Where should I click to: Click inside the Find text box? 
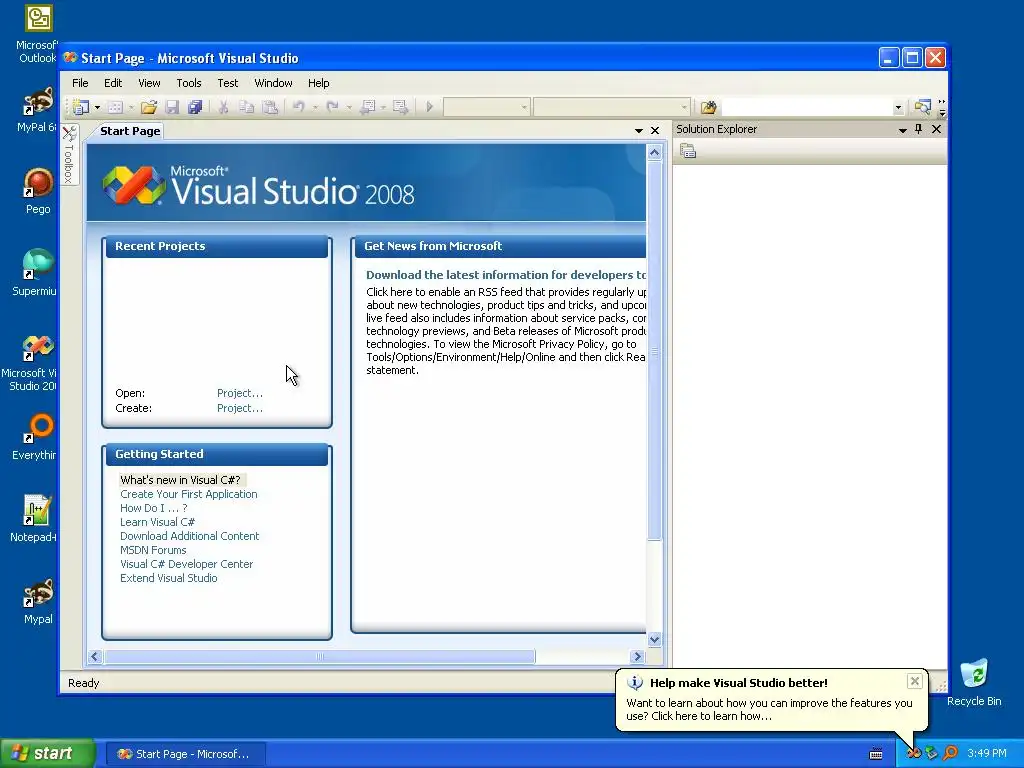point(807,106)
